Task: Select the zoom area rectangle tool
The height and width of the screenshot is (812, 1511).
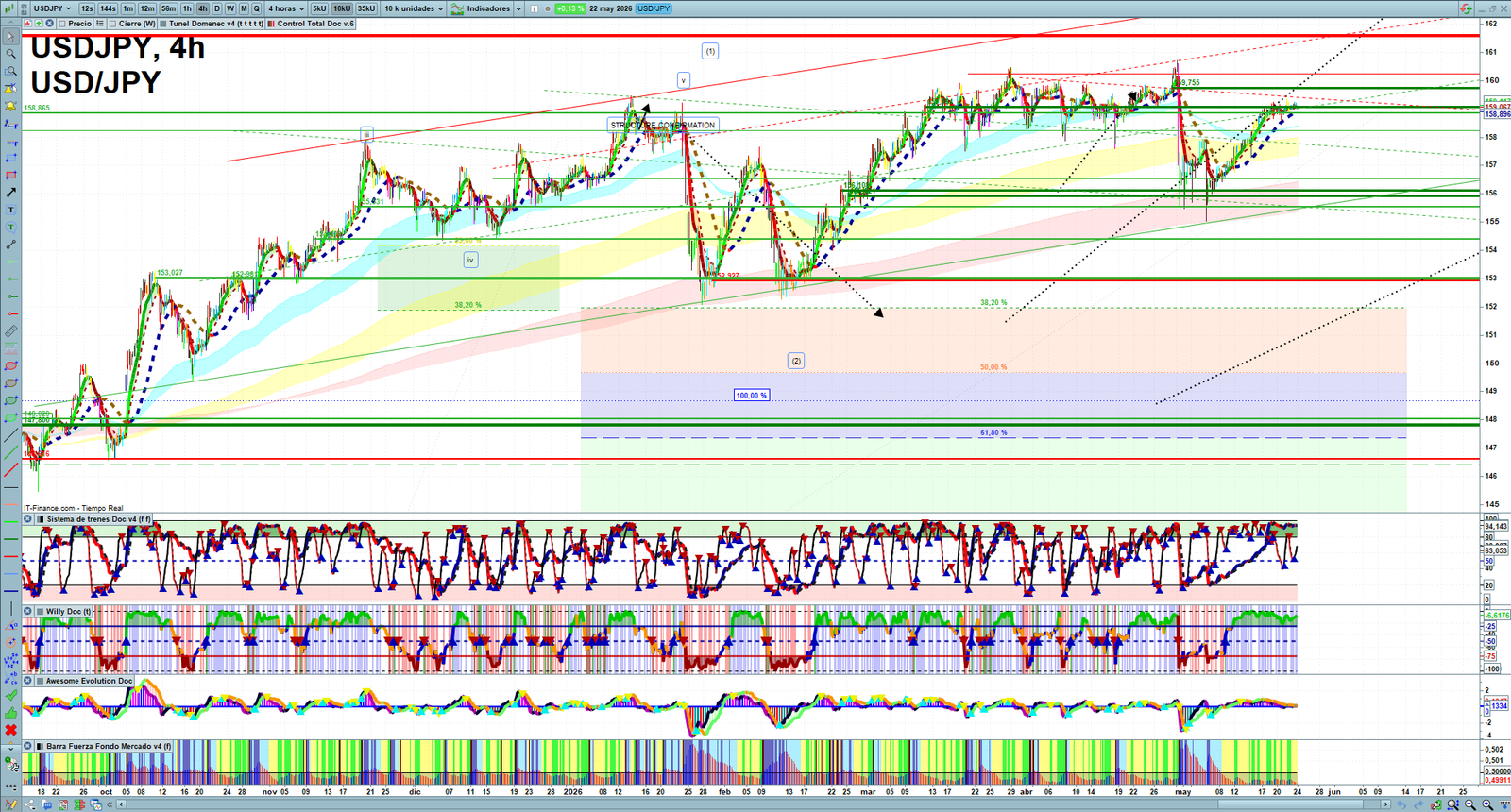Action: coord(10,71)
